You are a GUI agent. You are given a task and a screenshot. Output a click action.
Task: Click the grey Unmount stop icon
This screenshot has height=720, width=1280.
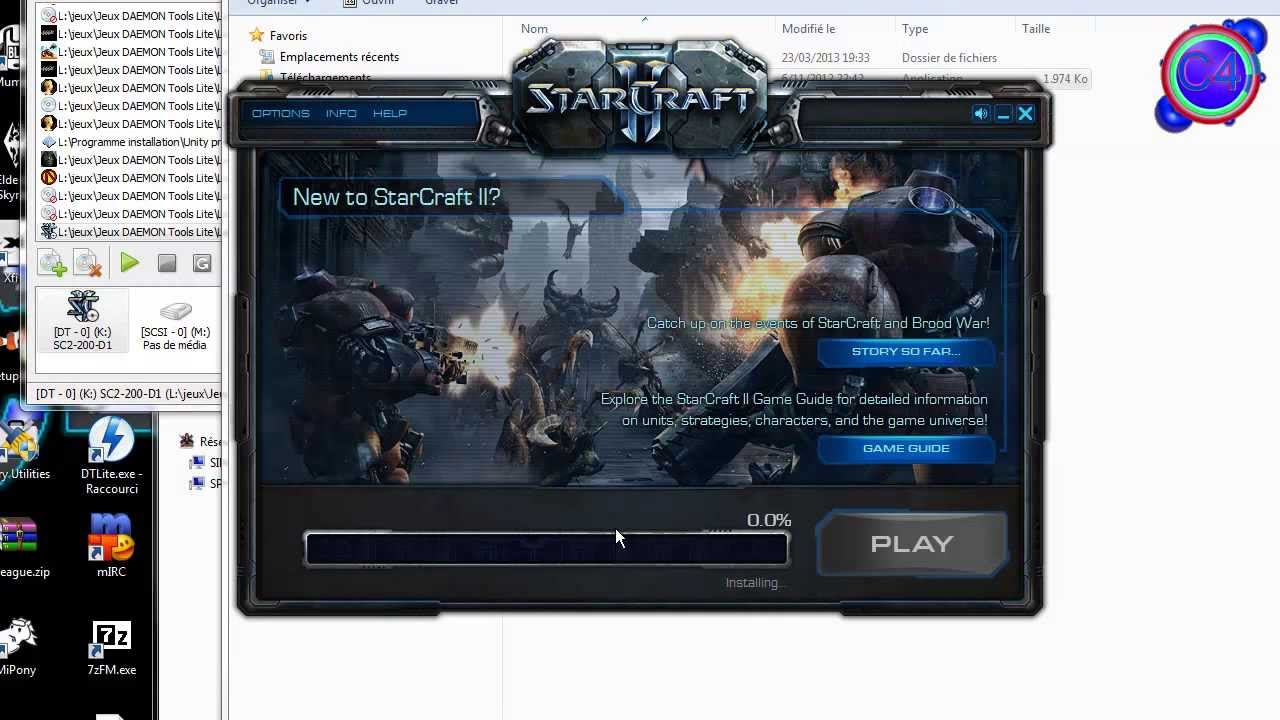point(167,263)
